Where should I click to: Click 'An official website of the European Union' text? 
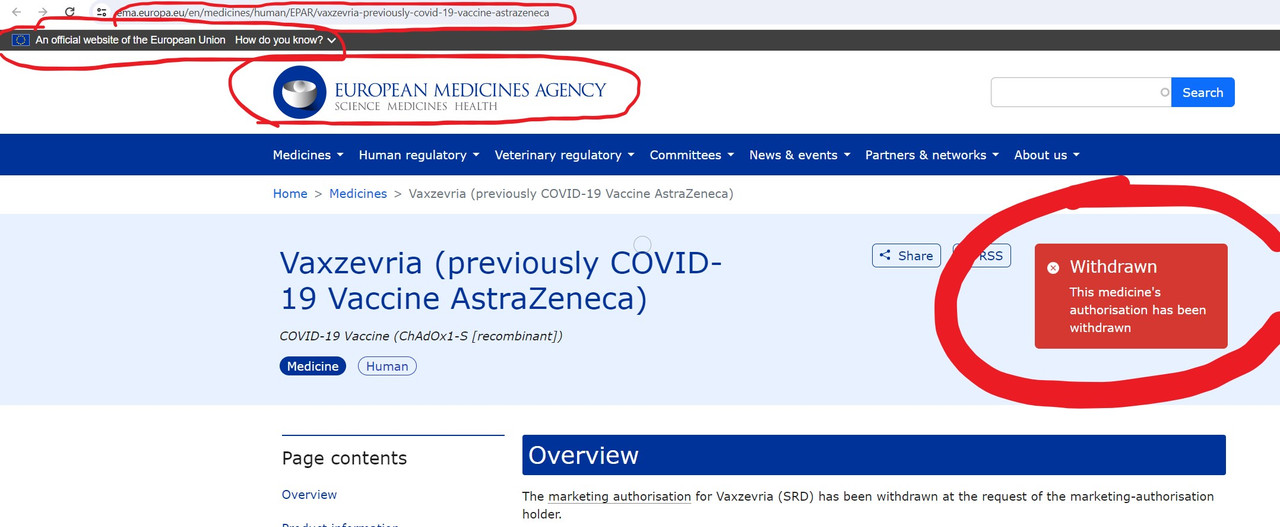click(130, 40)
